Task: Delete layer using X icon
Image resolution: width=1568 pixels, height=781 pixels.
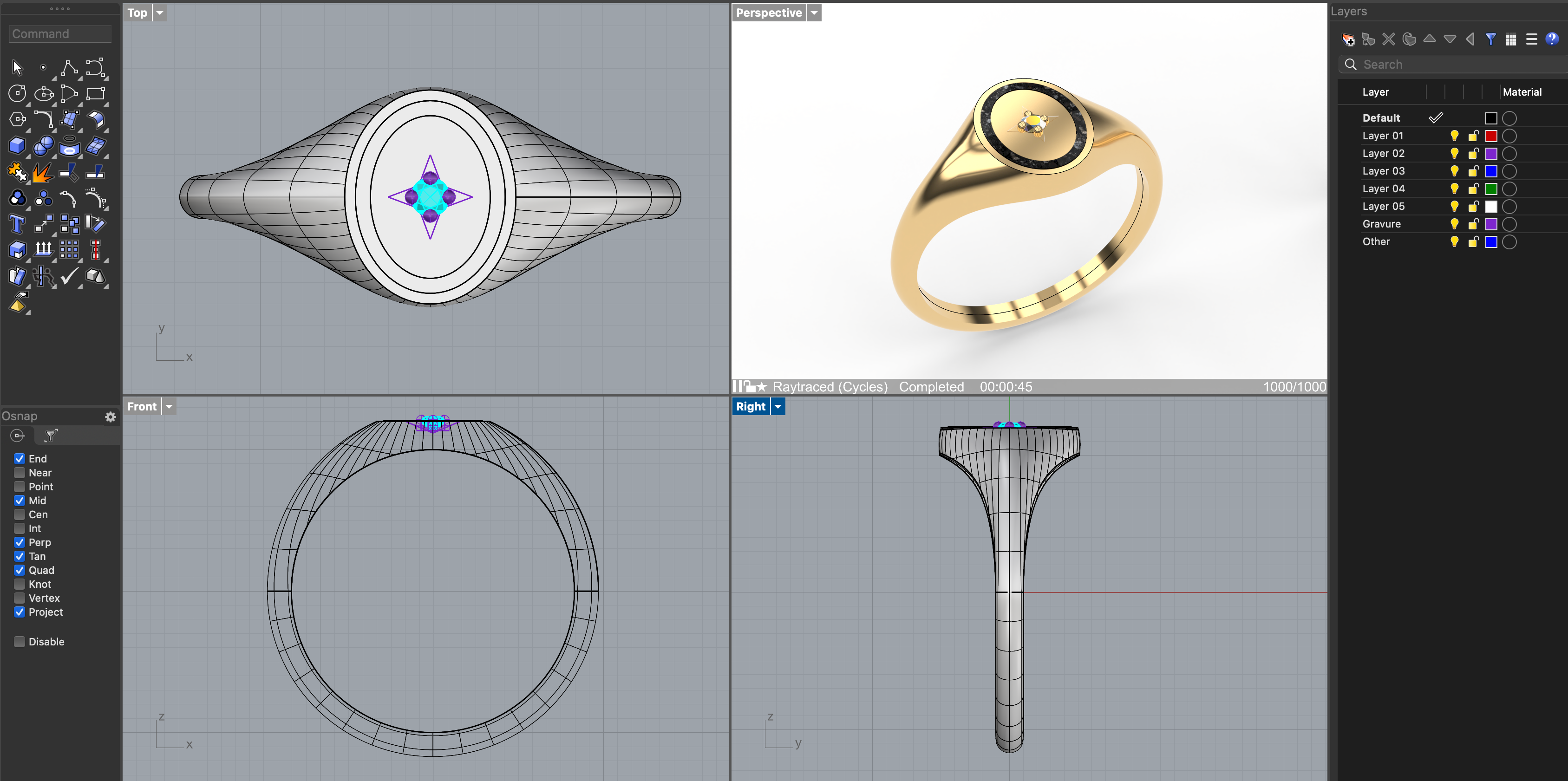Action: (x=1388, y=39)
